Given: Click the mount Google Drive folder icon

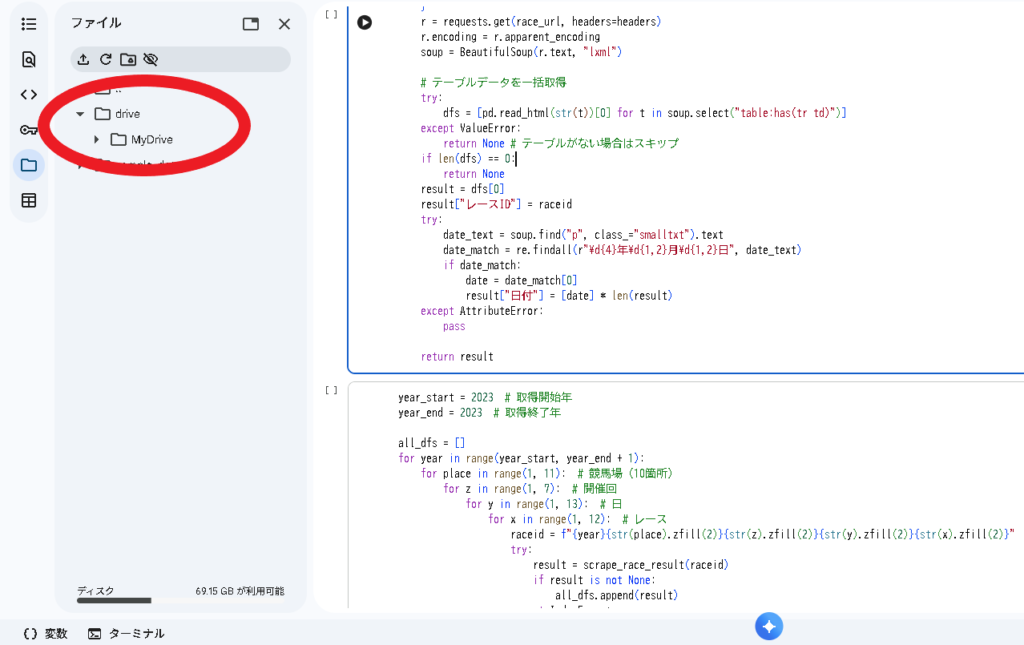Looking at the screenshot, I should [x=128, y=60].
